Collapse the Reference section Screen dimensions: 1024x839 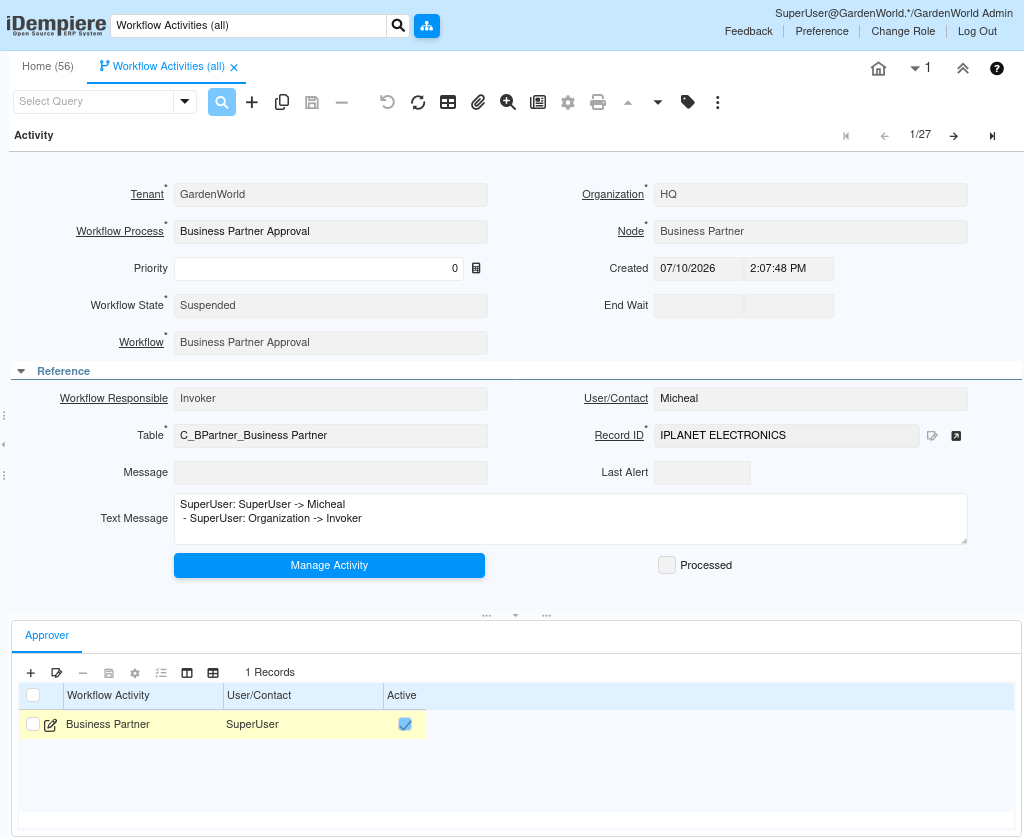21,372
